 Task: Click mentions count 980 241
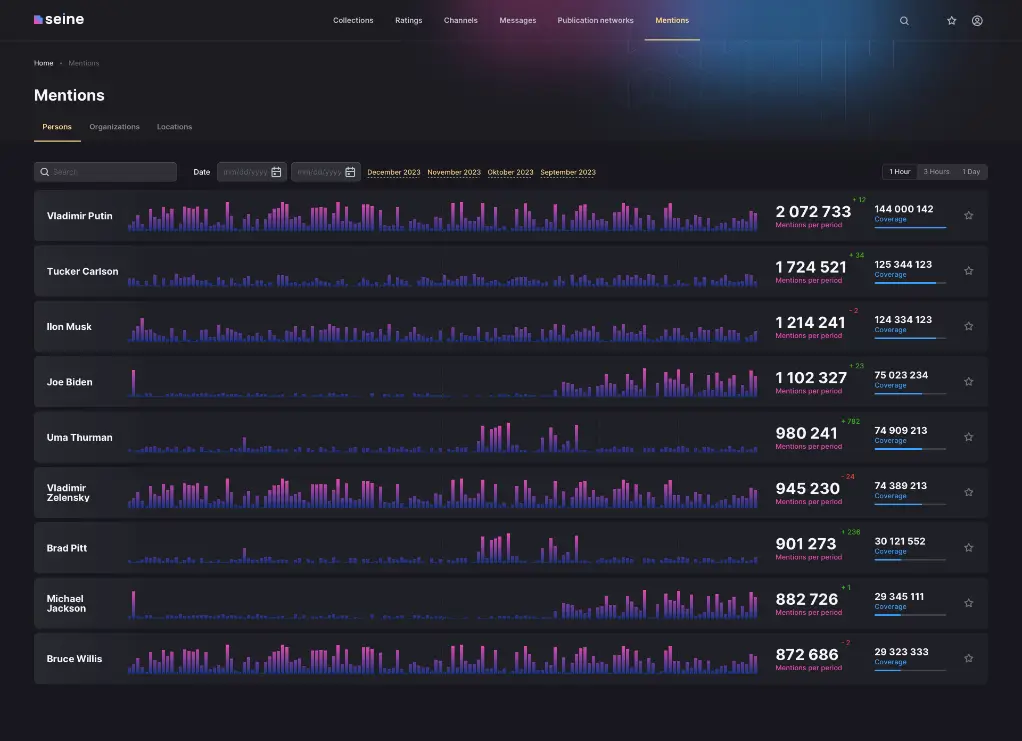pyautogui.click(x=806, y=433)
